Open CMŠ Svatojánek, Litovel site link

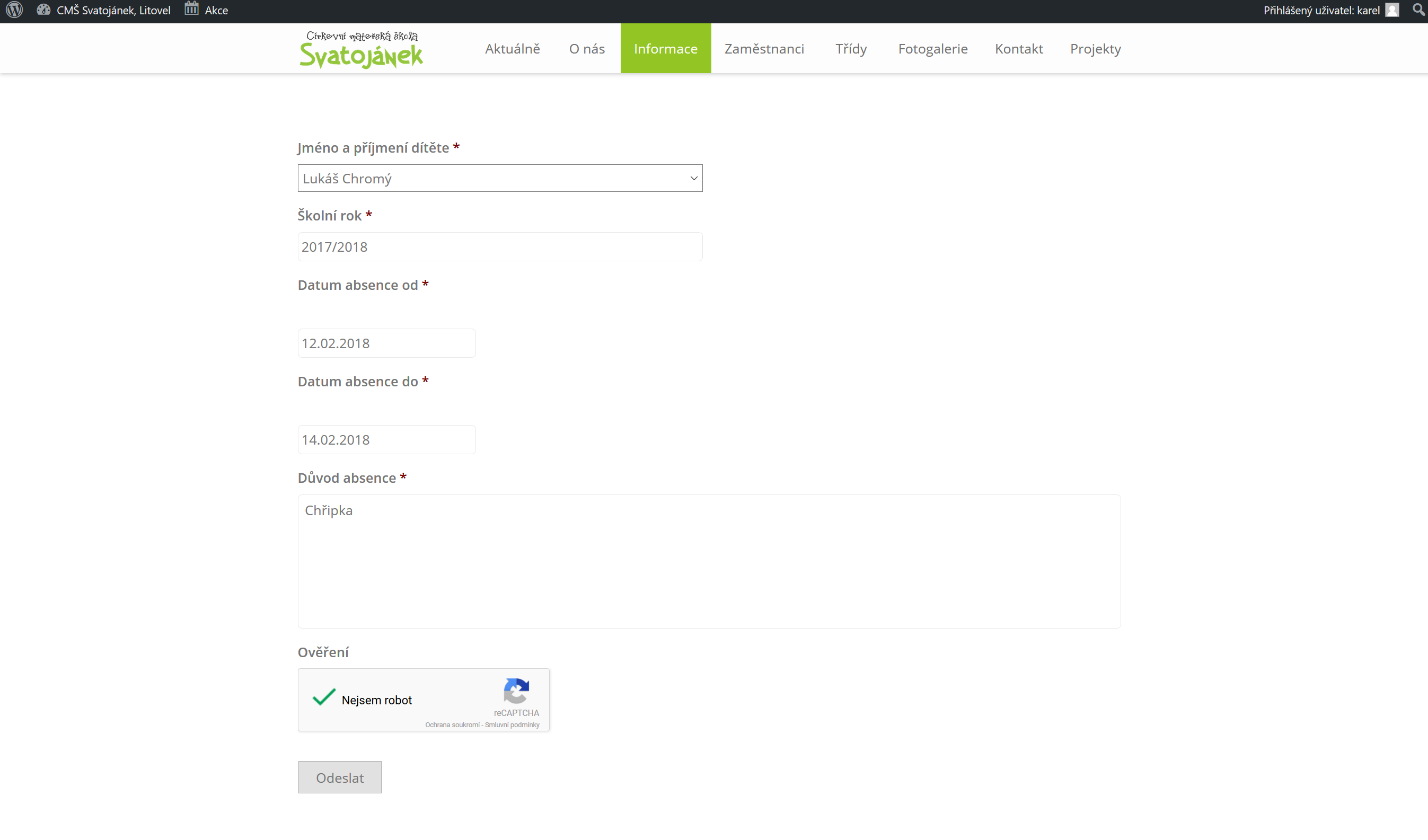113,10
